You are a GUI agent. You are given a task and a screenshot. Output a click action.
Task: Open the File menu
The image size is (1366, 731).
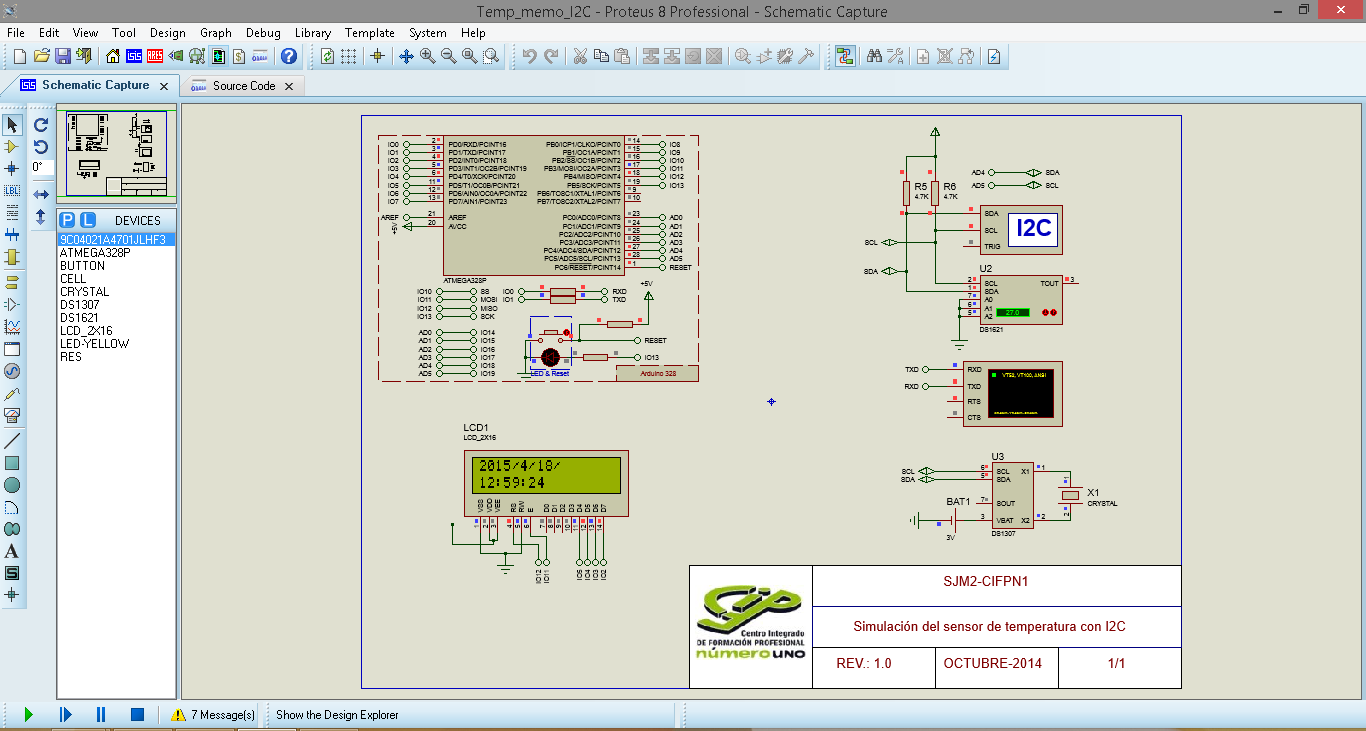tap(16, 33)
